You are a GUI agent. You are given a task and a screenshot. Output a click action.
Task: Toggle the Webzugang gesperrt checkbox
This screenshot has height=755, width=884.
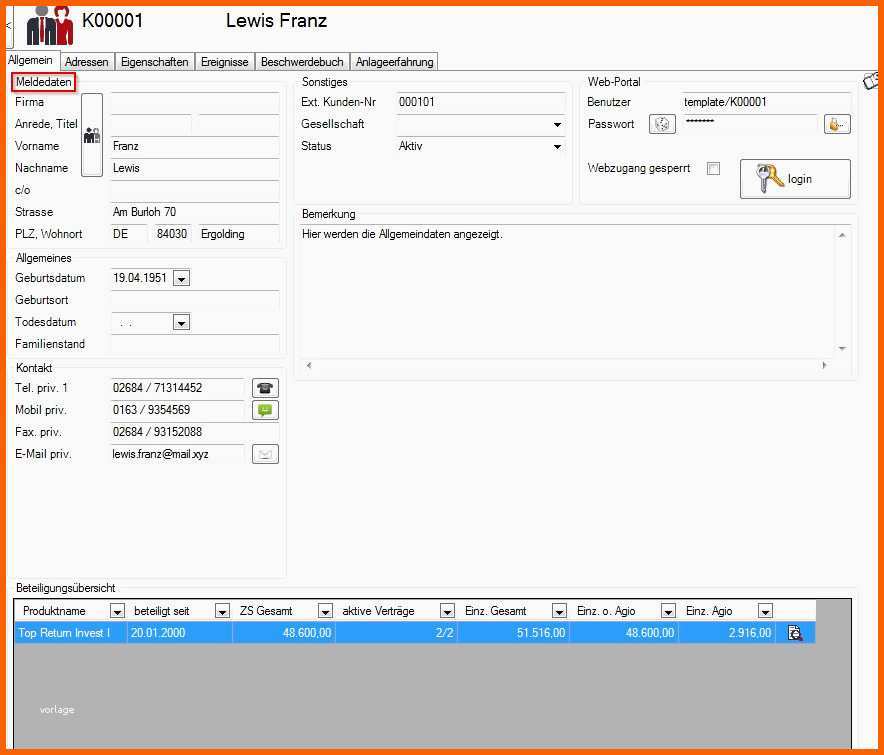pyautogui.click(x=713, y=169)
